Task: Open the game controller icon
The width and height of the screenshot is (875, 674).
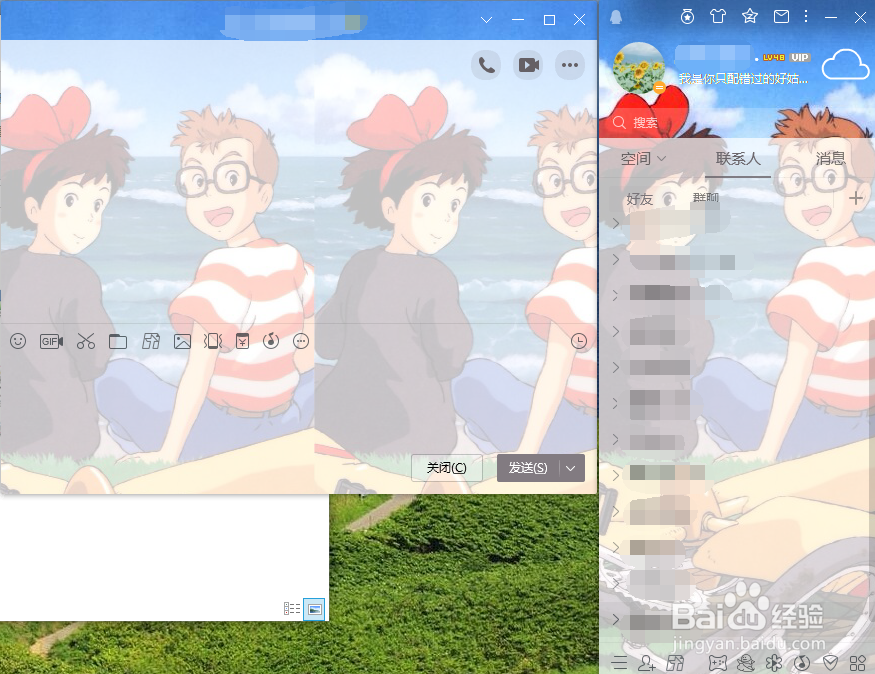Action: [x=718, y=663]
